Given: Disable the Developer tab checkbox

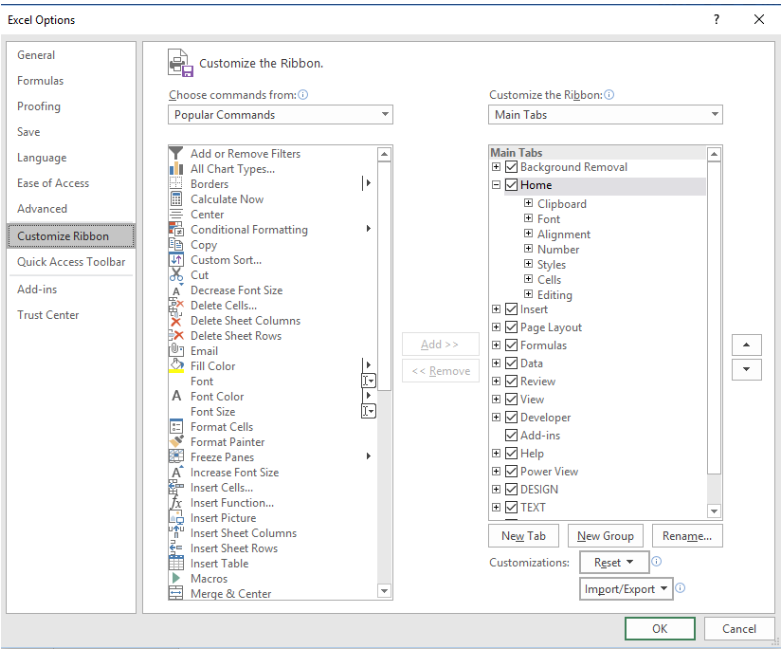Looking at the screenshot, I should click(511, 417).
